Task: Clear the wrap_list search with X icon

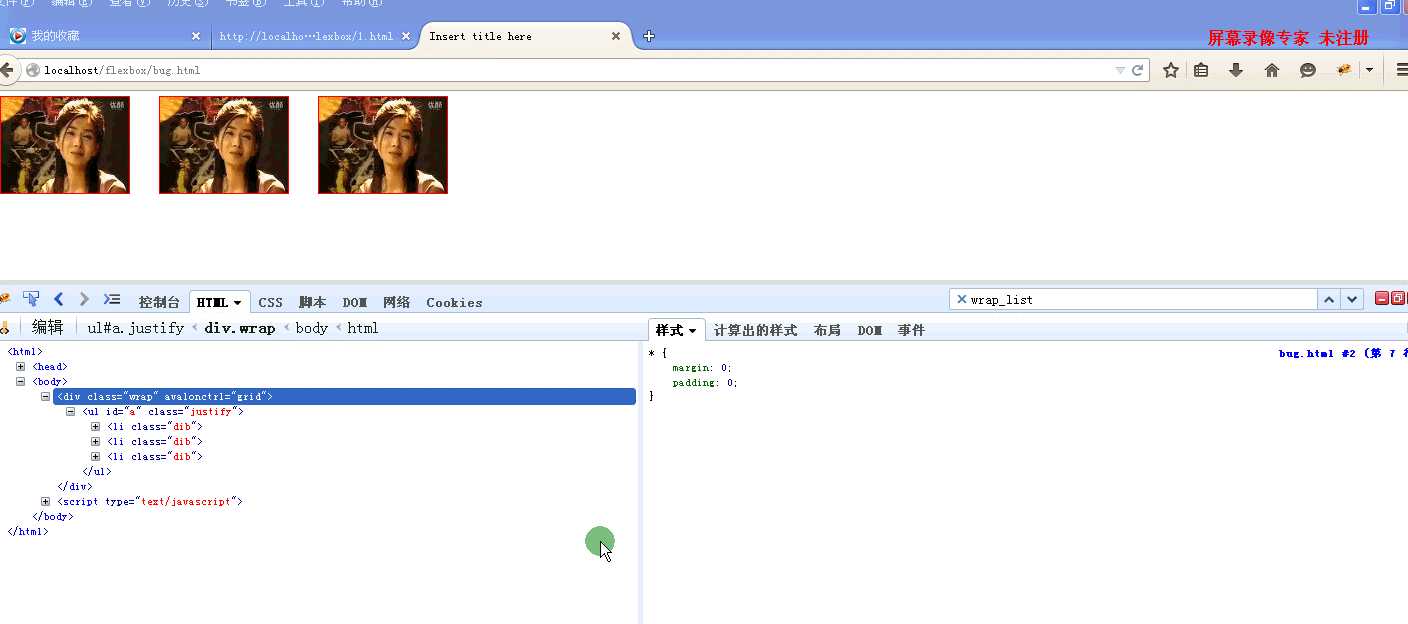Action: pos(961,299)
